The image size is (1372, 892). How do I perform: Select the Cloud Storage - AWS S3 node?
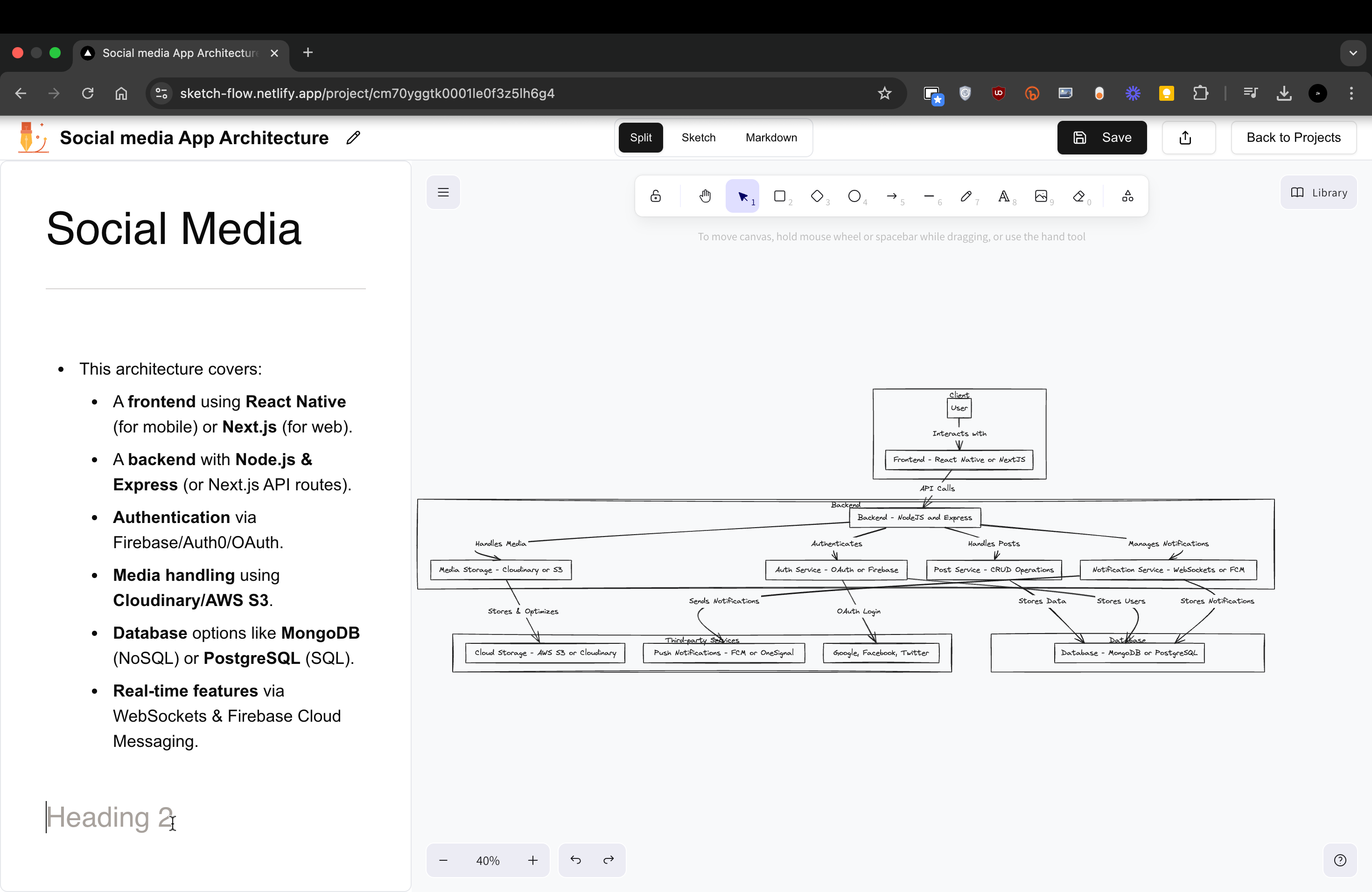click(x=546, y=653)
